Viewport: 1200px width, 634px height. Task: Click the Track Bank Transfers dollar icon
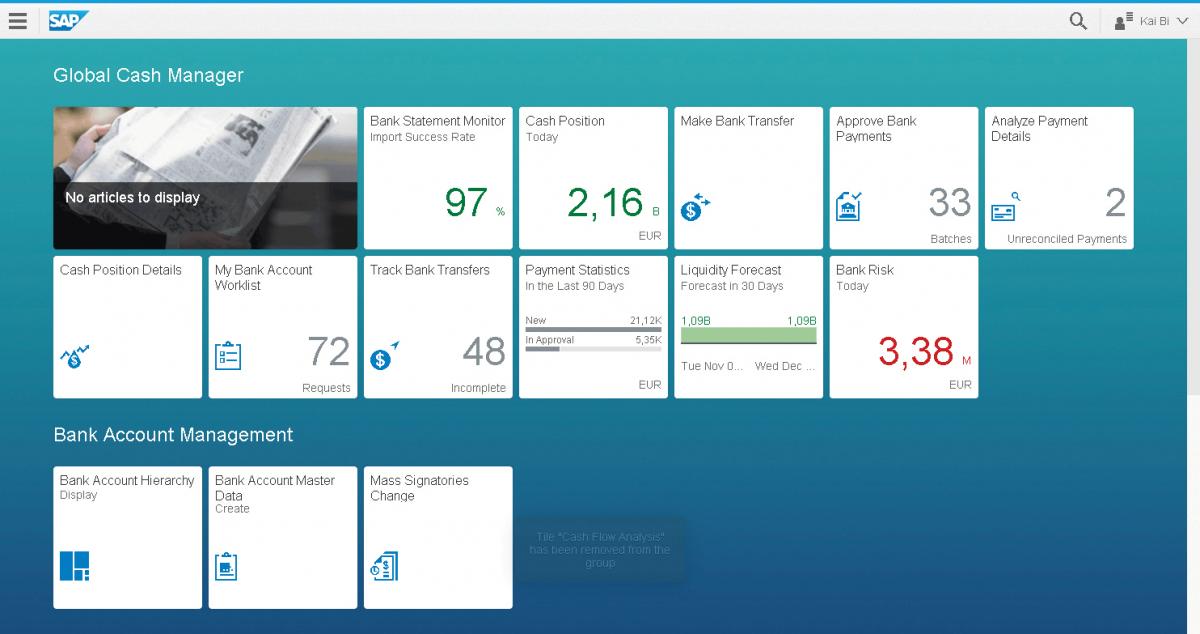(x=384, y=356)
